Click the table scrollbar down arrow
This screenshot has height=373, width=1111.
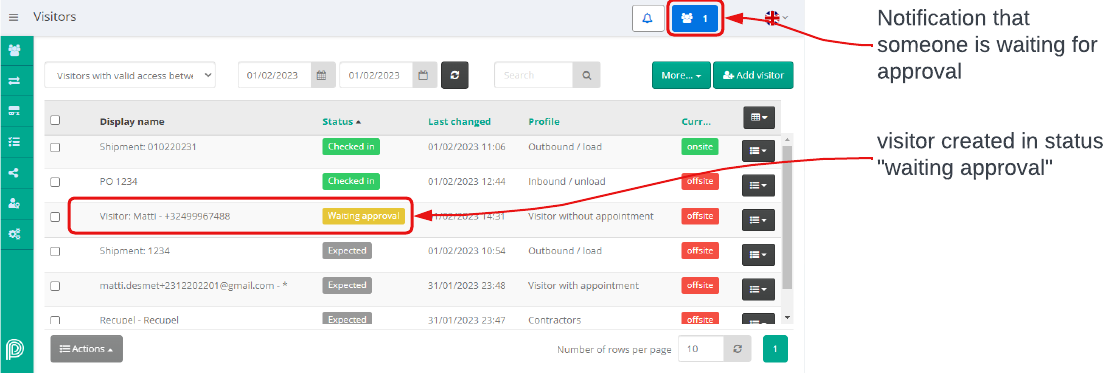pyautogui.click(x=787, y=318)
